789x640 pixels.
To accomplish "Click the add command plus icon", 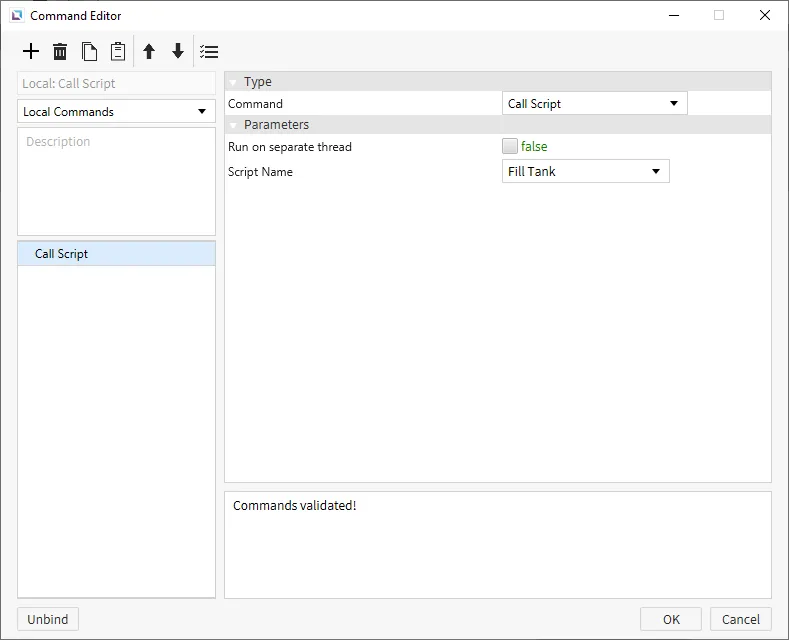I will (31, 52).
